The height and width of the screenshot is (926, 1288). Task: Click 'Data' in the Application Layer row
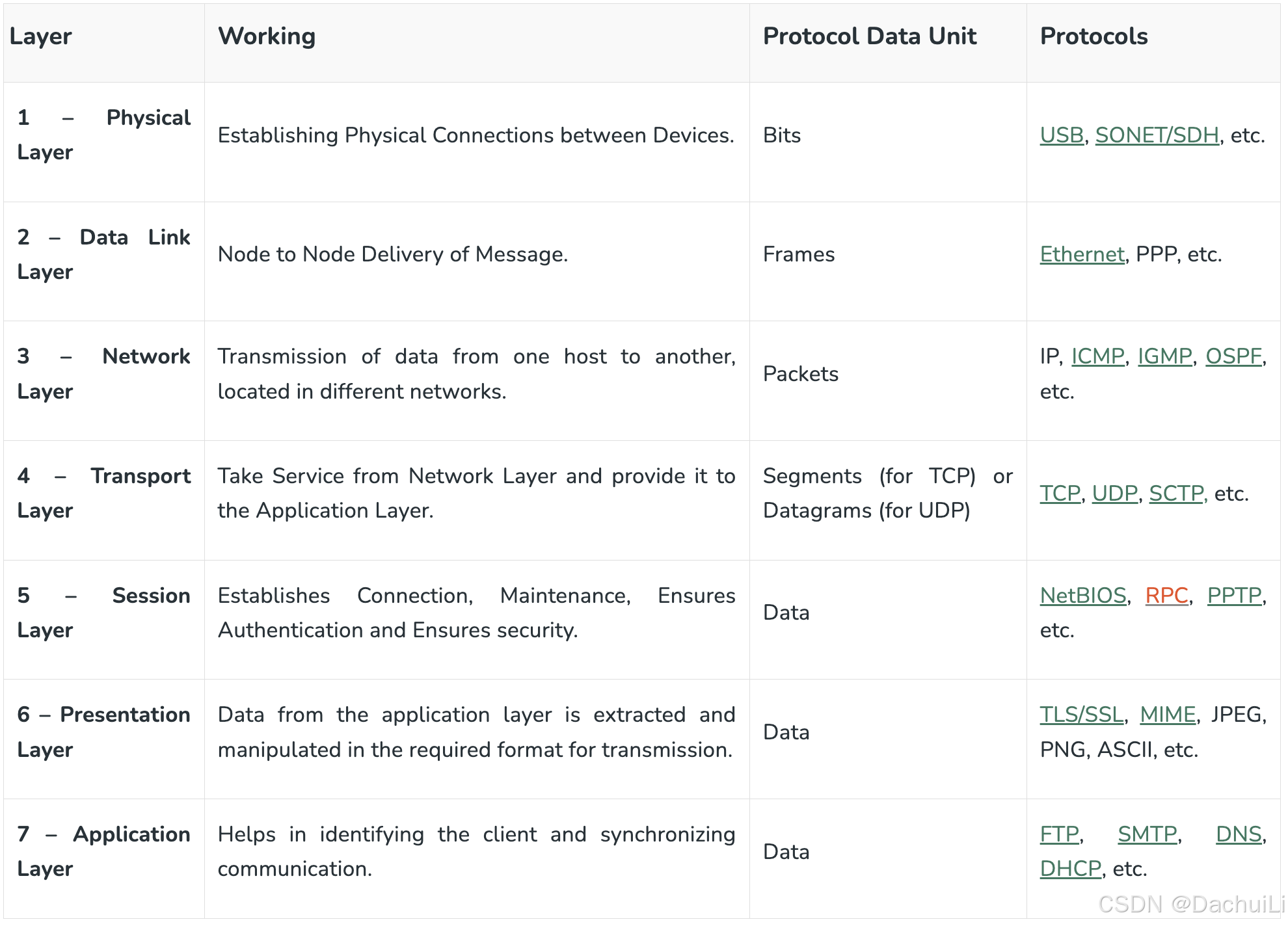coord(786,852)
